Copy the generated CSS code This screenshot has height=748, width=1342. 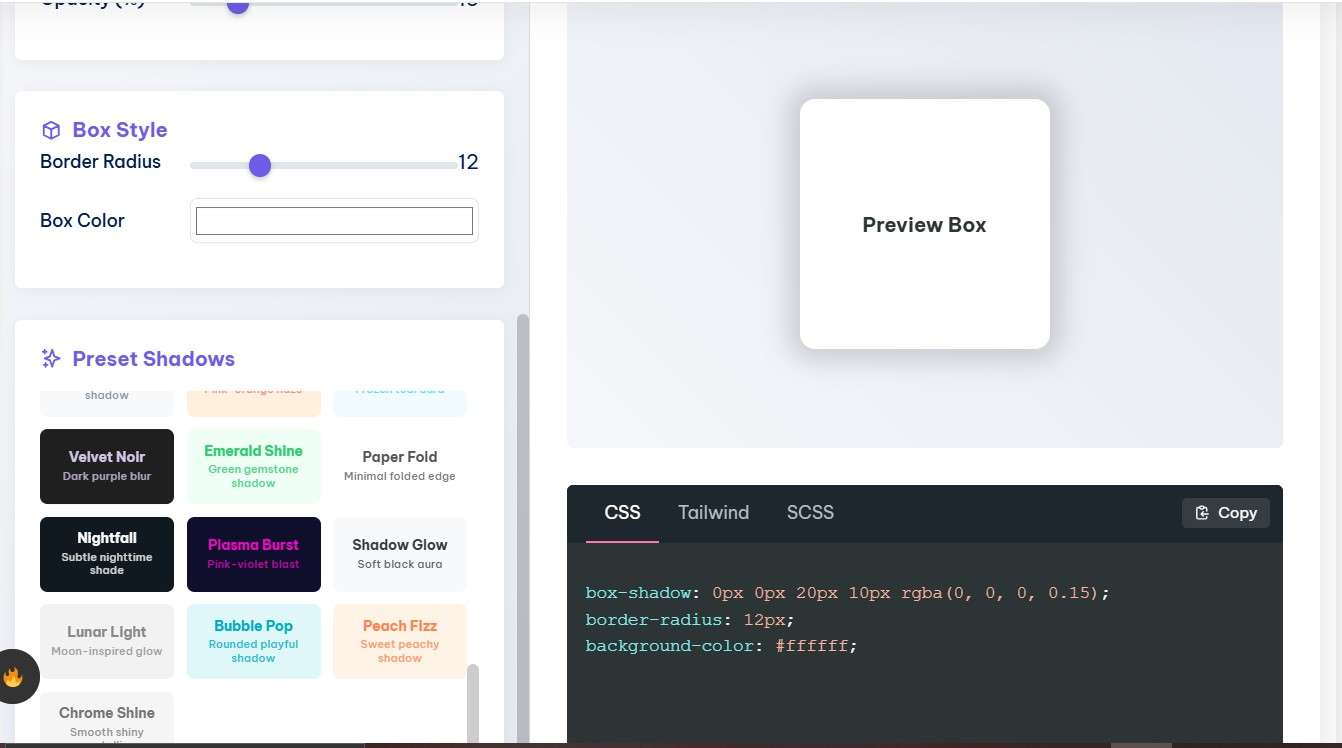click(x=1226, y=512)
